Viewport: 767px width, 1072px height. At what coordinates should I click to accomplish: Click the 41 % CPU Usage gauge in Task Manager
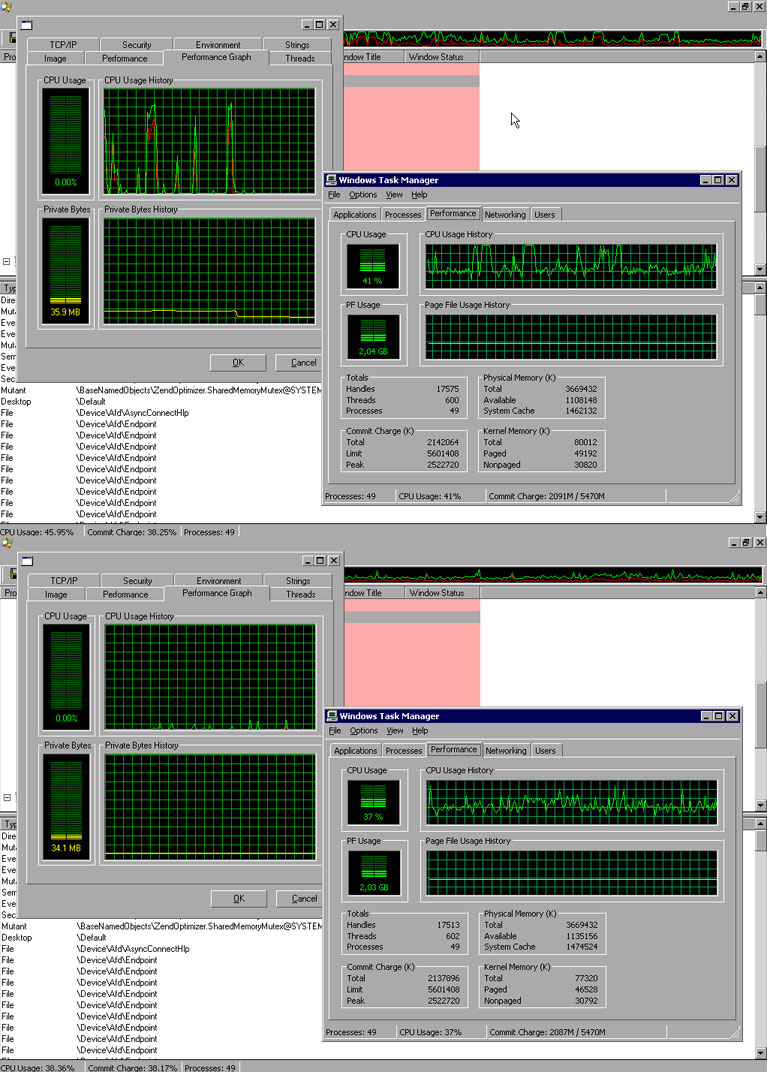click(373, 266)
